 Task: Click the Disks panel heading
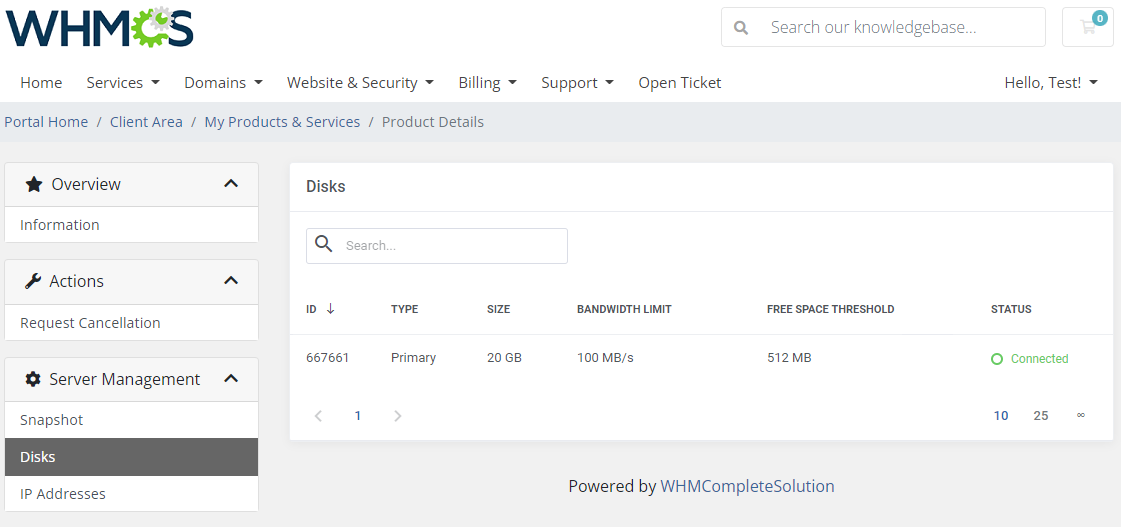[326, 187]
